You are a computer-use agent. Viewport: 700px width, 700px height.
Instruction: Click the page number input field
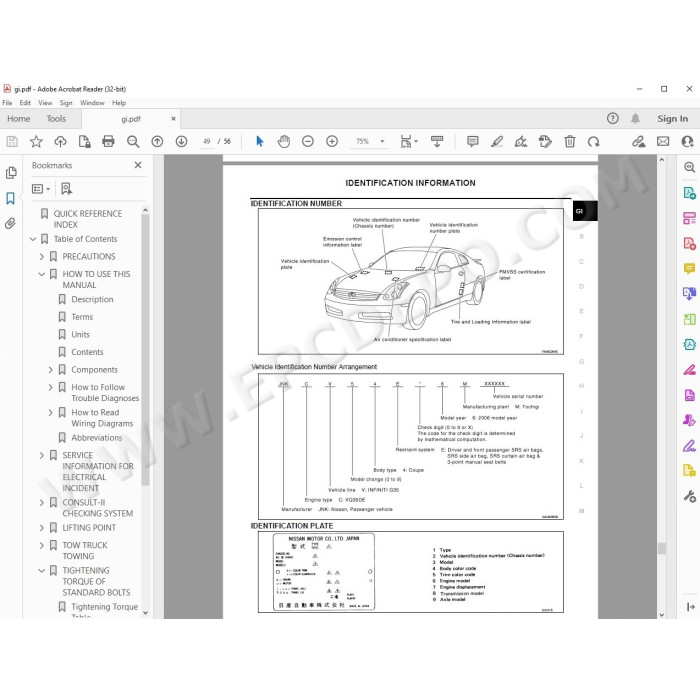click(207, 142)
